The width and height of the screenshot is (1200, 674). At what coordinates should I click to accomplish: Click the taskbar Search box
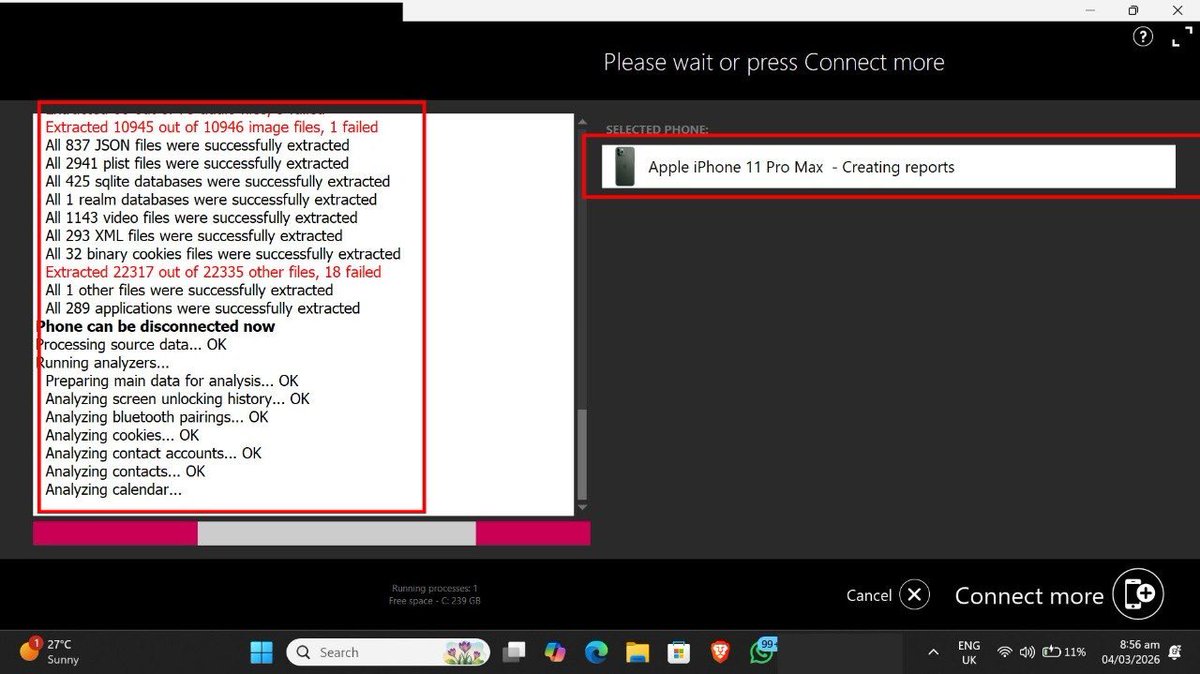(388, 652)
